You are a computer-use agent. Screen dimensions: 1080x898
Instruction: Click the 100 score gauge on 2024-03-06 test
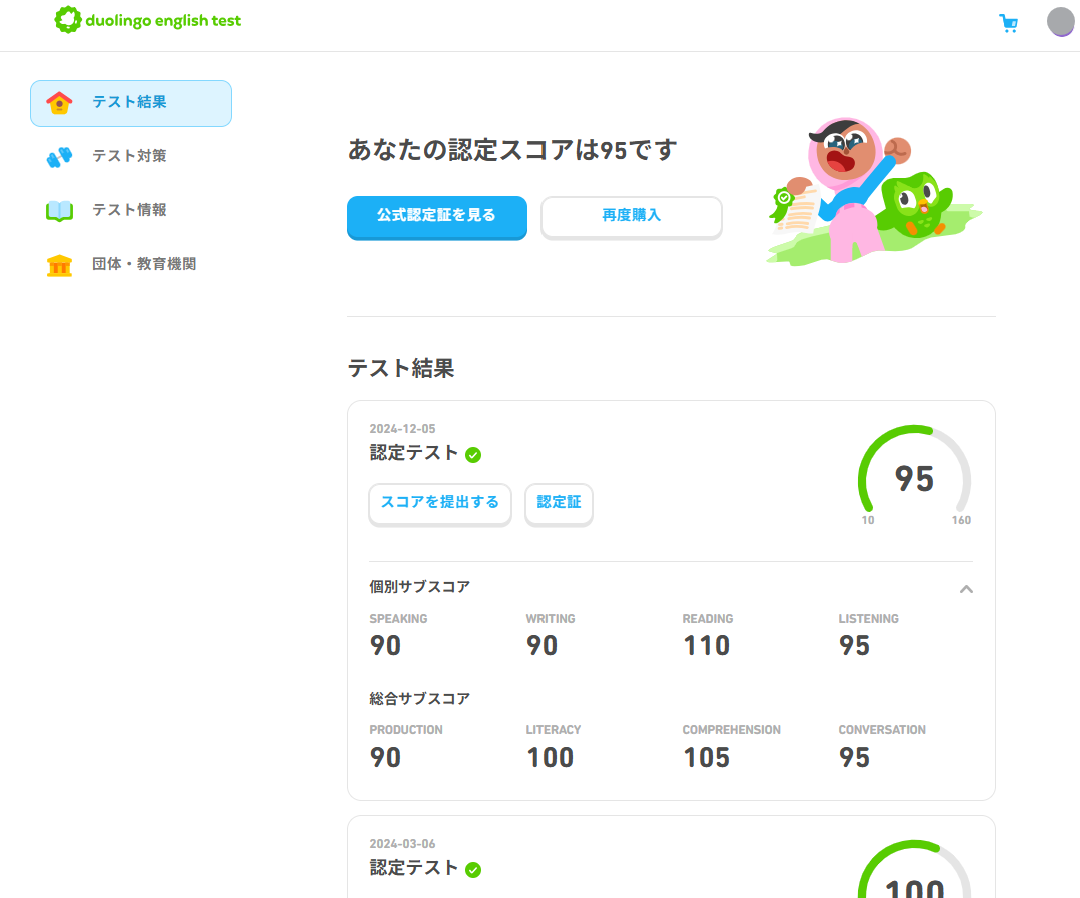[x=915, y=869]
